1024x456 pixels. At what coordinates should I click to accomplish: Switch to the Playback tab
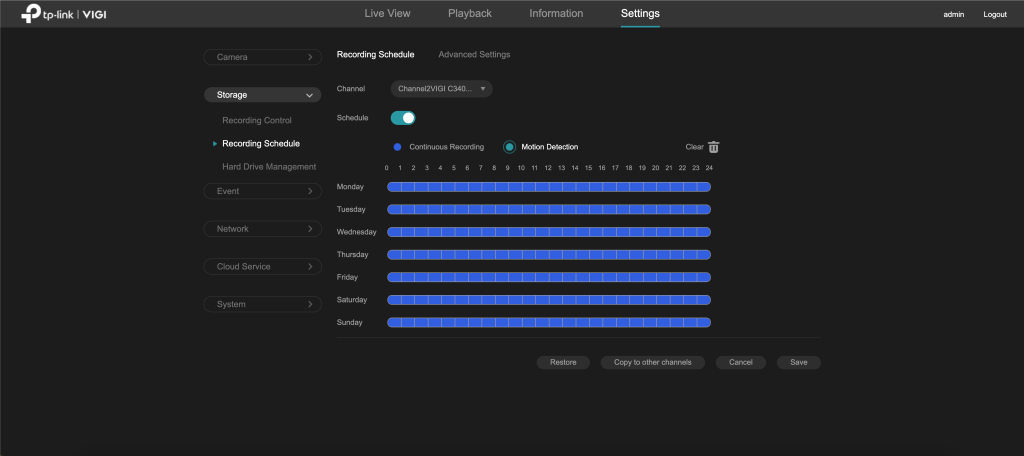[x=470, y=14]
